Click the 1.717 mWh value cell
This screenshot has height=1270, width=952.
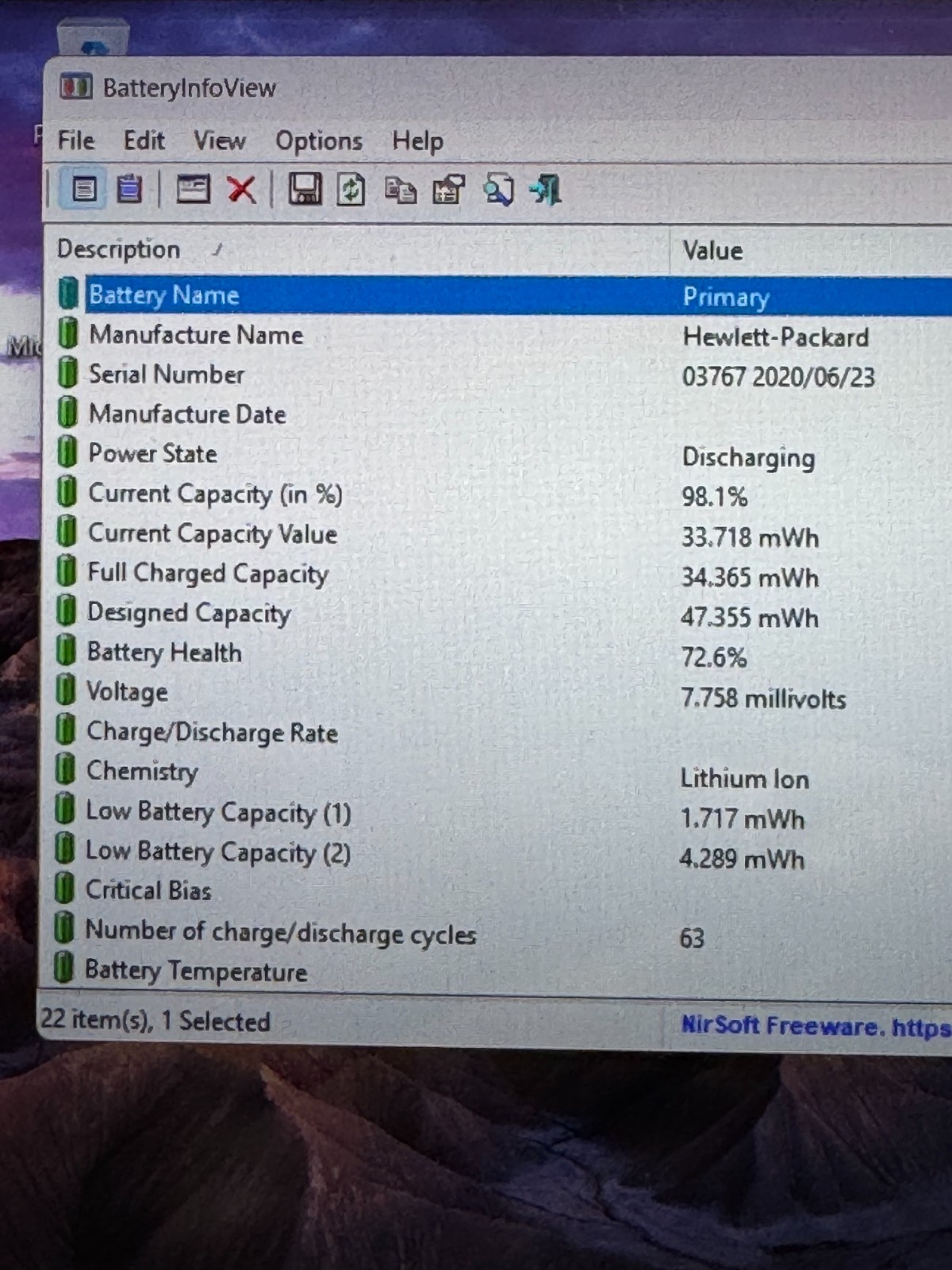(742, 819)
